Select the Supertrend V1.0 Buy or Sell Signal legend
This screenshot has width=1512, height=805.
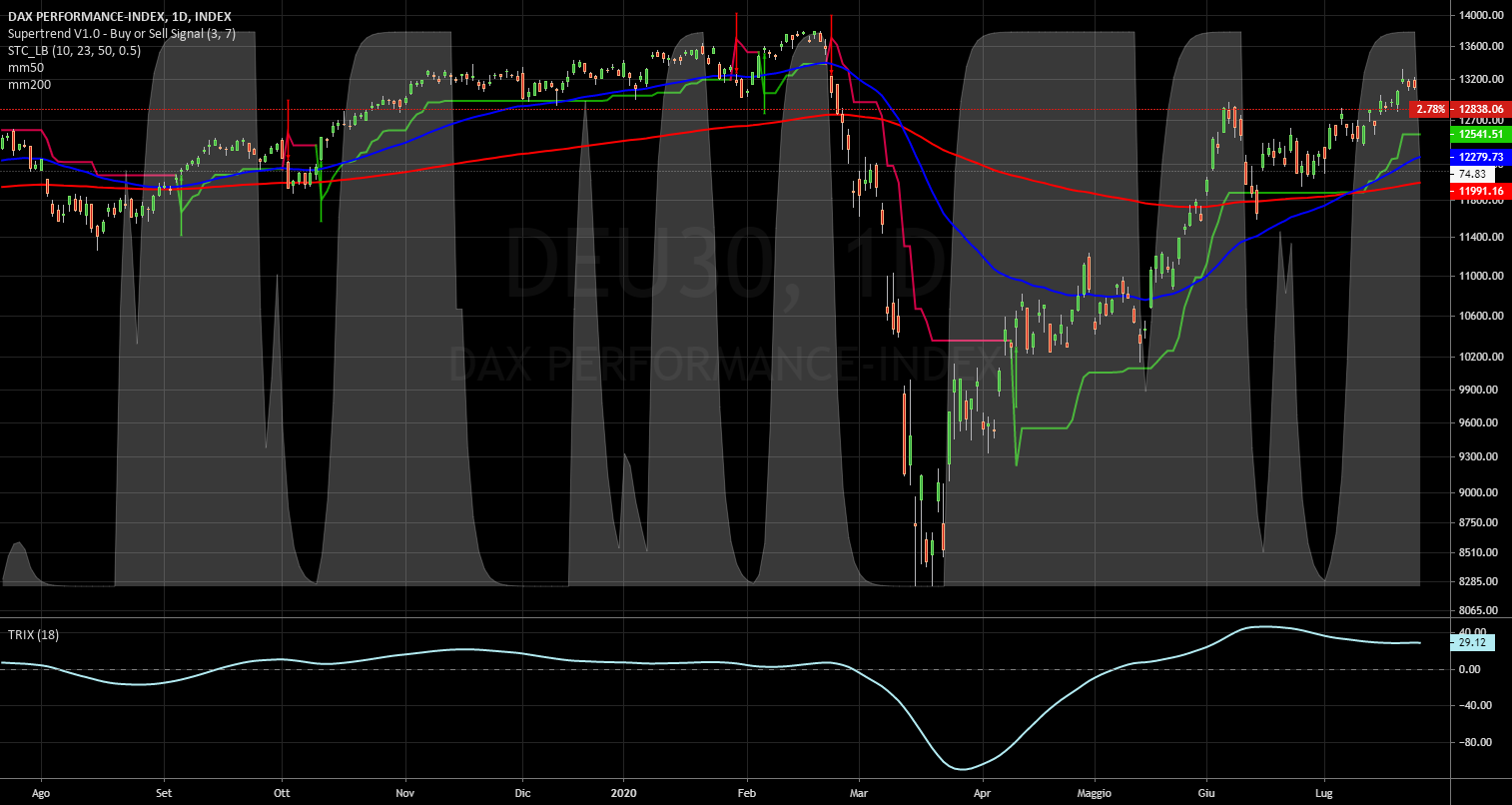pyautogui.click(x=122, y=33)
